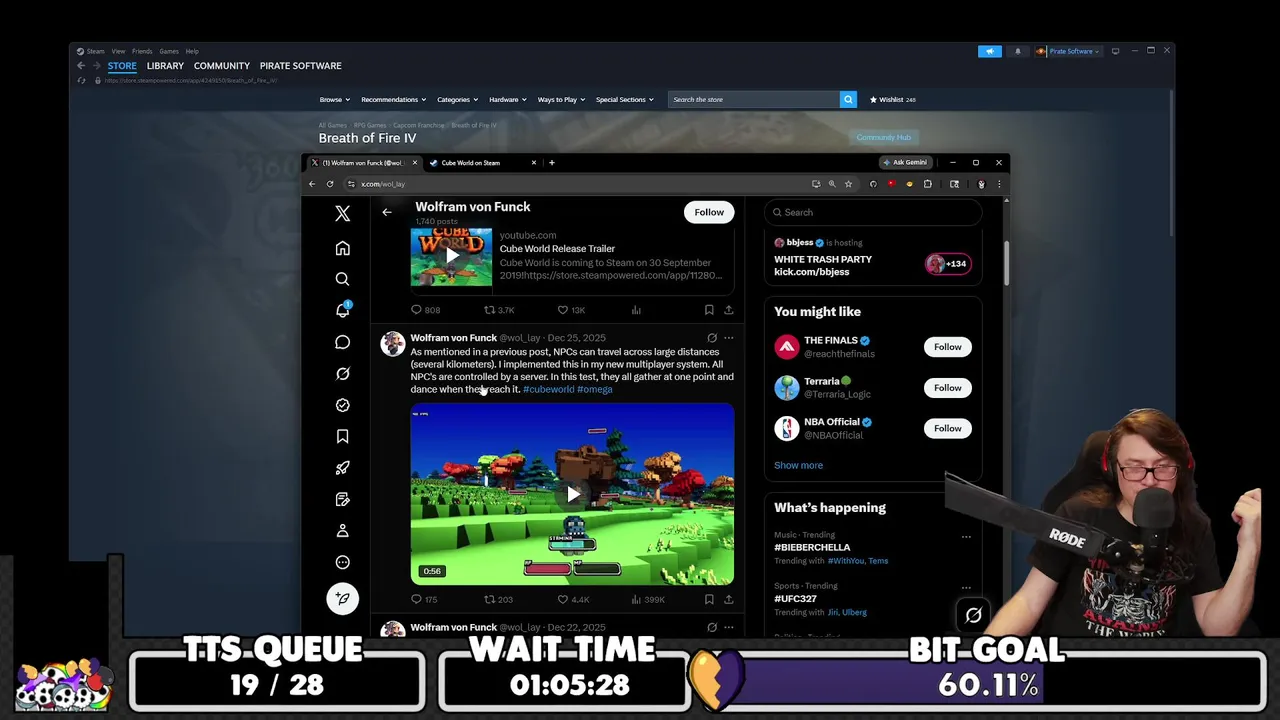Expand Categories dropdown in Steam store
This screenshot has height=720, width=1280.
click(457, 100)
